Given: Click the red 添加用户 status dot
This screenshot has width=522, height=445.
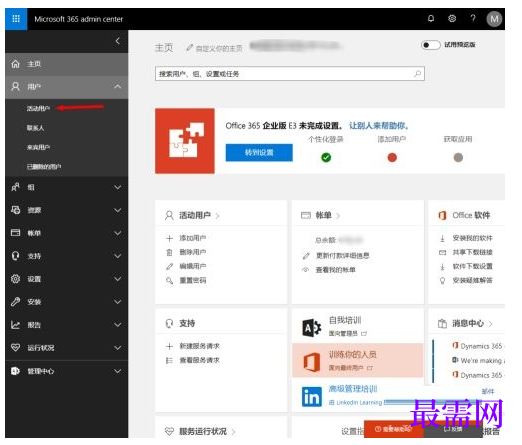Looking at the screenshot, I should (x=392, y=157).
